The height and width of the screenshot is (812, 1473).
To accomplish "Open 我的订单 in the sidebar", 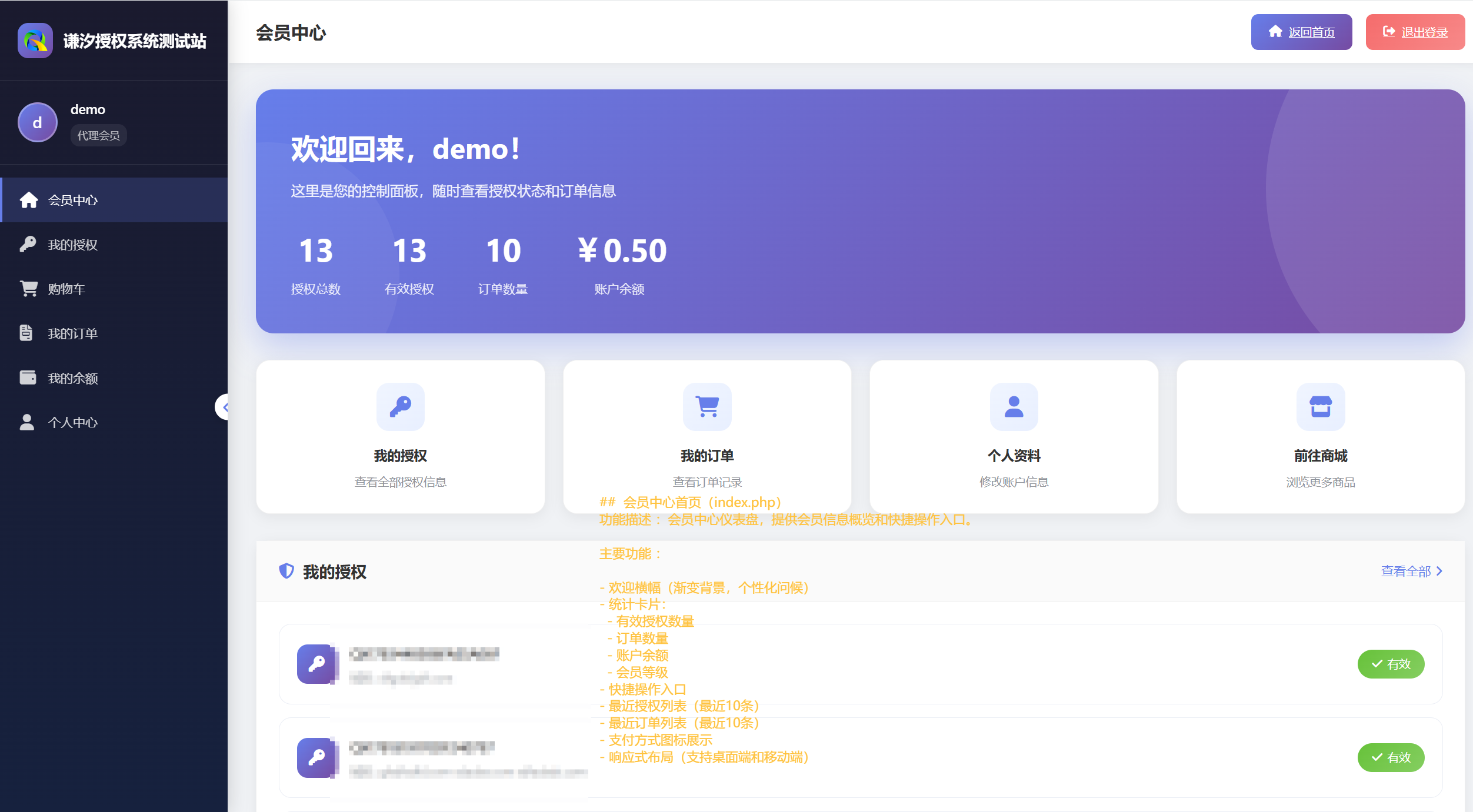I will pos(115,333).
